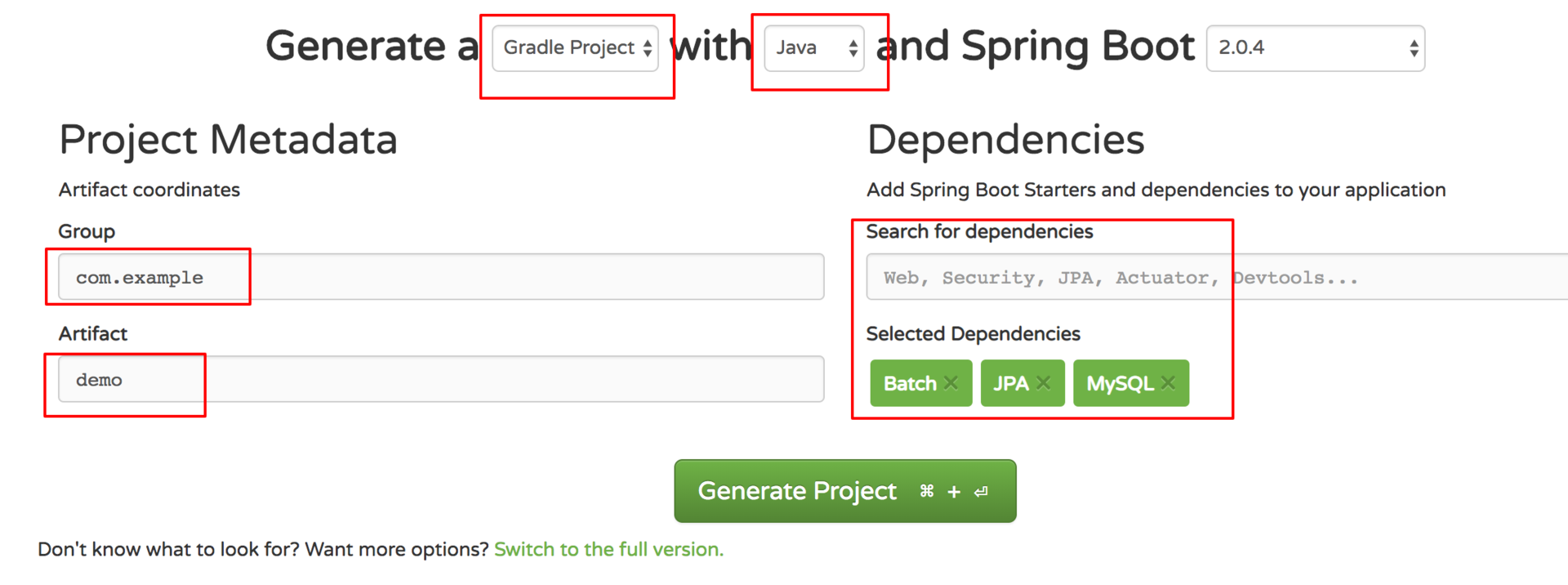This screenshot has height=585, width=1568.
Task: Click the MySQL dependency tag label
Action: coord(1119,383)
